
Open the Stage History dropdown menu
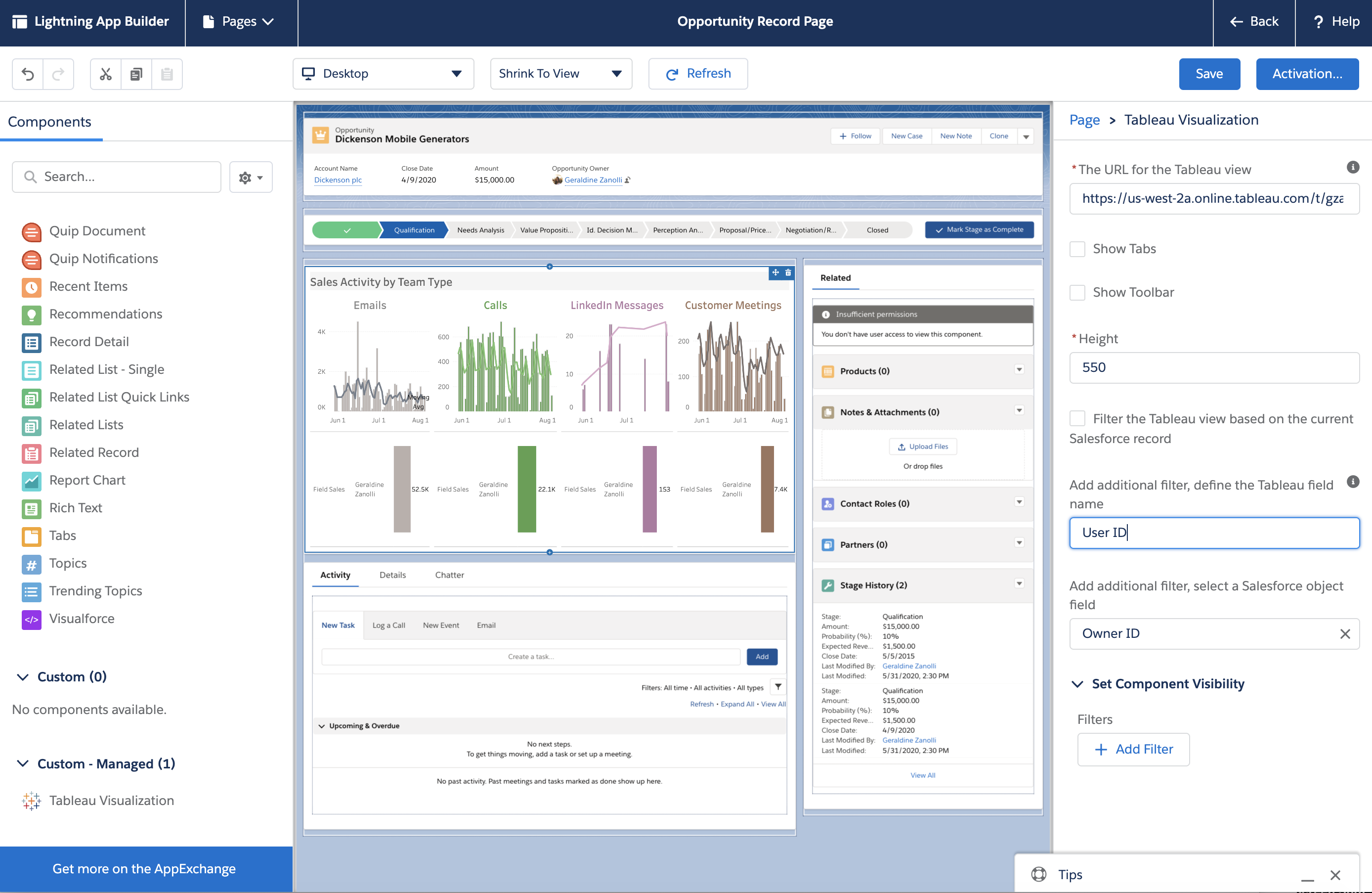[1019, 584]
